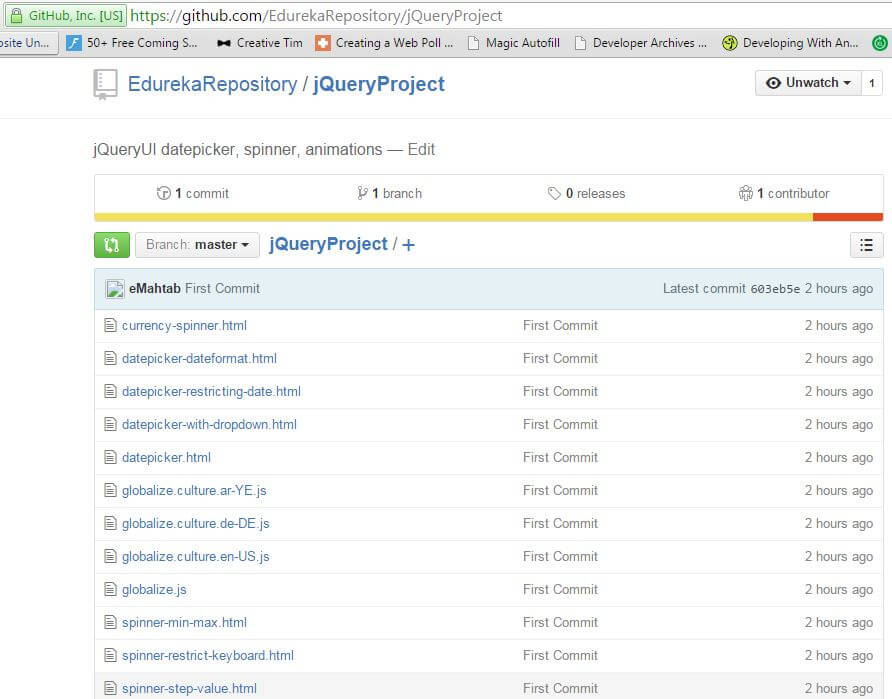View the 0 releases page
The width and height of the screenshot is (892, 699).
click(587, 193)
